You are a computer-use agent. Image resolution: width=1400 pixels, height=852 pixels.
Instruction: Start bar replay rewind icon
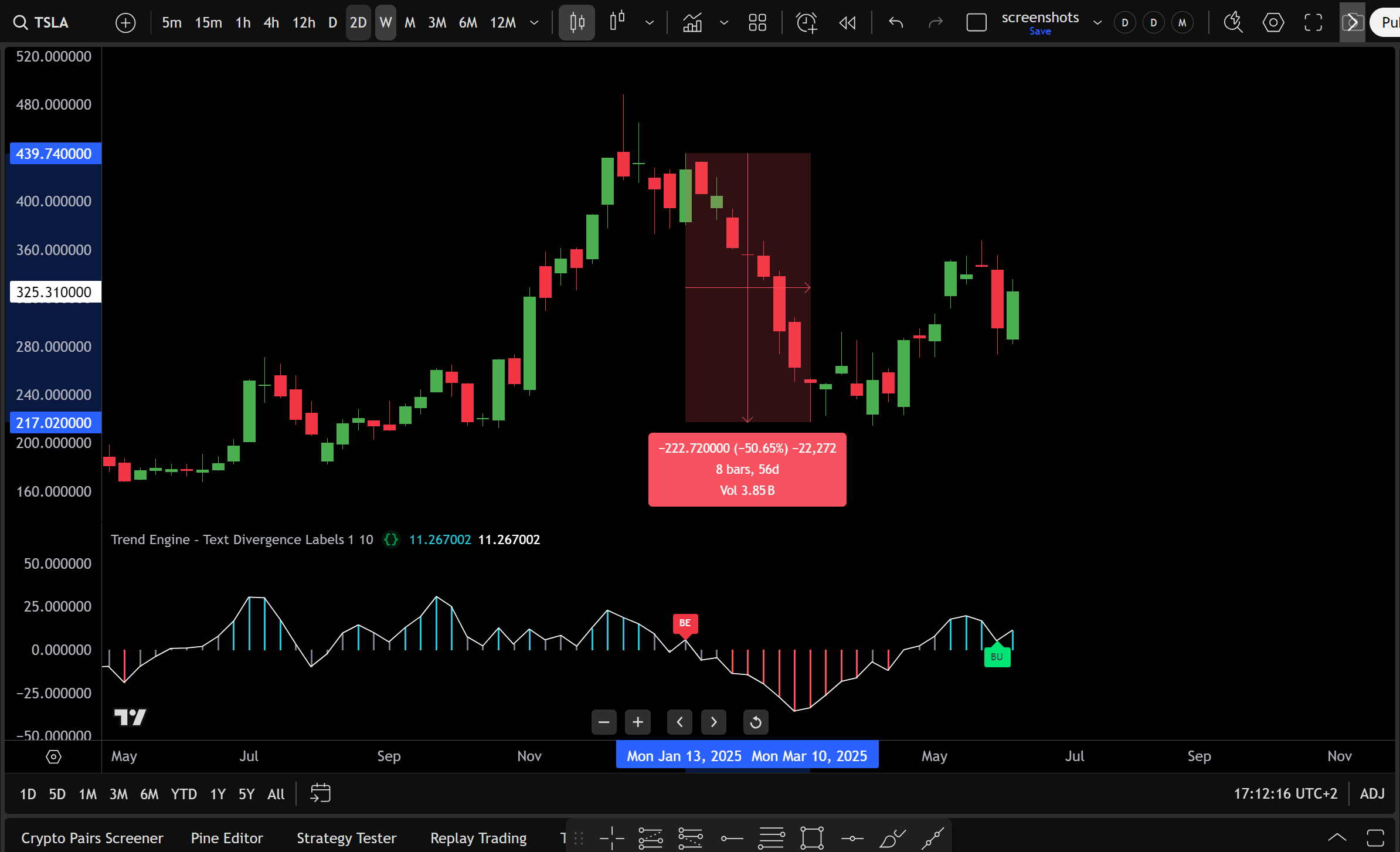[x=847, y=23]
